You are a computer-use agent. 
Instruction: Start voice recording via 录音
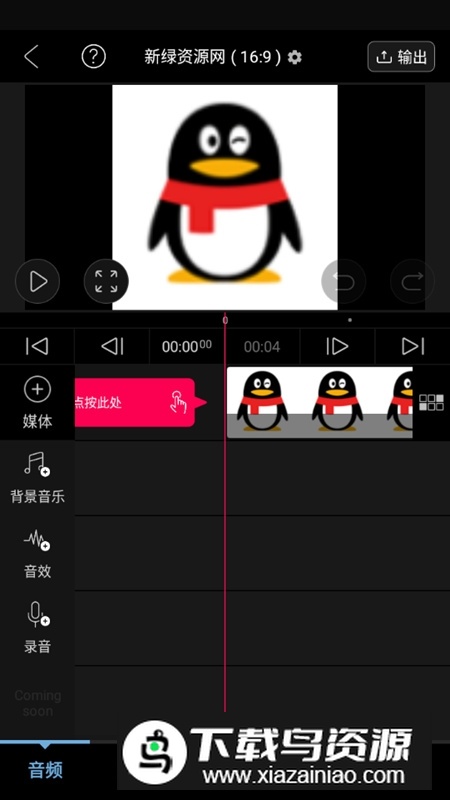37,628
